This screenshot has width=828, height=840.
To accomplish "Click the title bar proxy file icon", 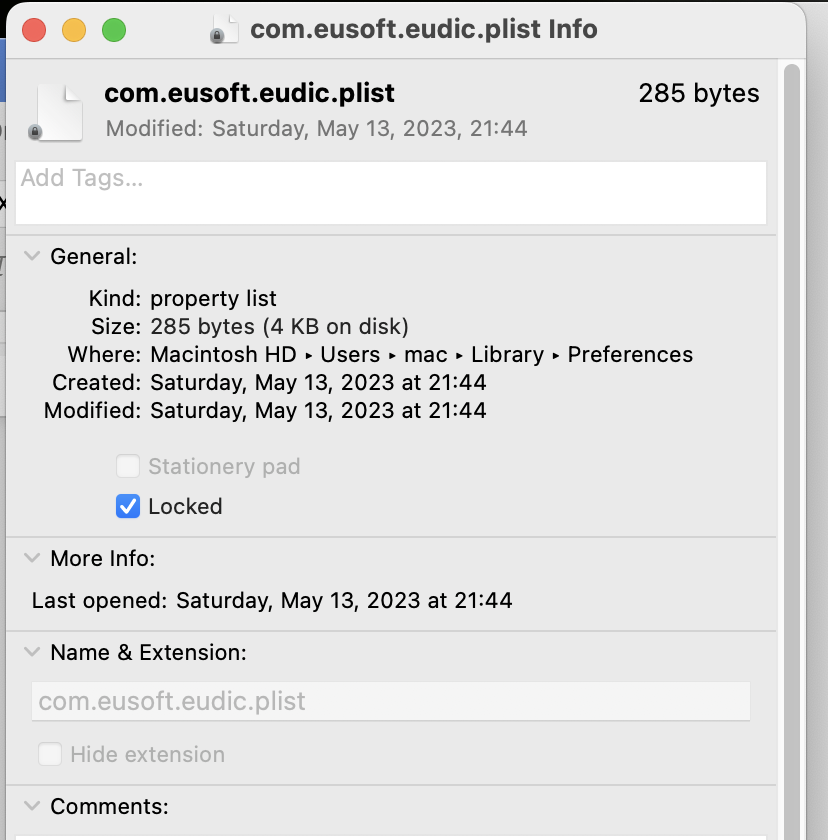I will click(x=225, y=29).
